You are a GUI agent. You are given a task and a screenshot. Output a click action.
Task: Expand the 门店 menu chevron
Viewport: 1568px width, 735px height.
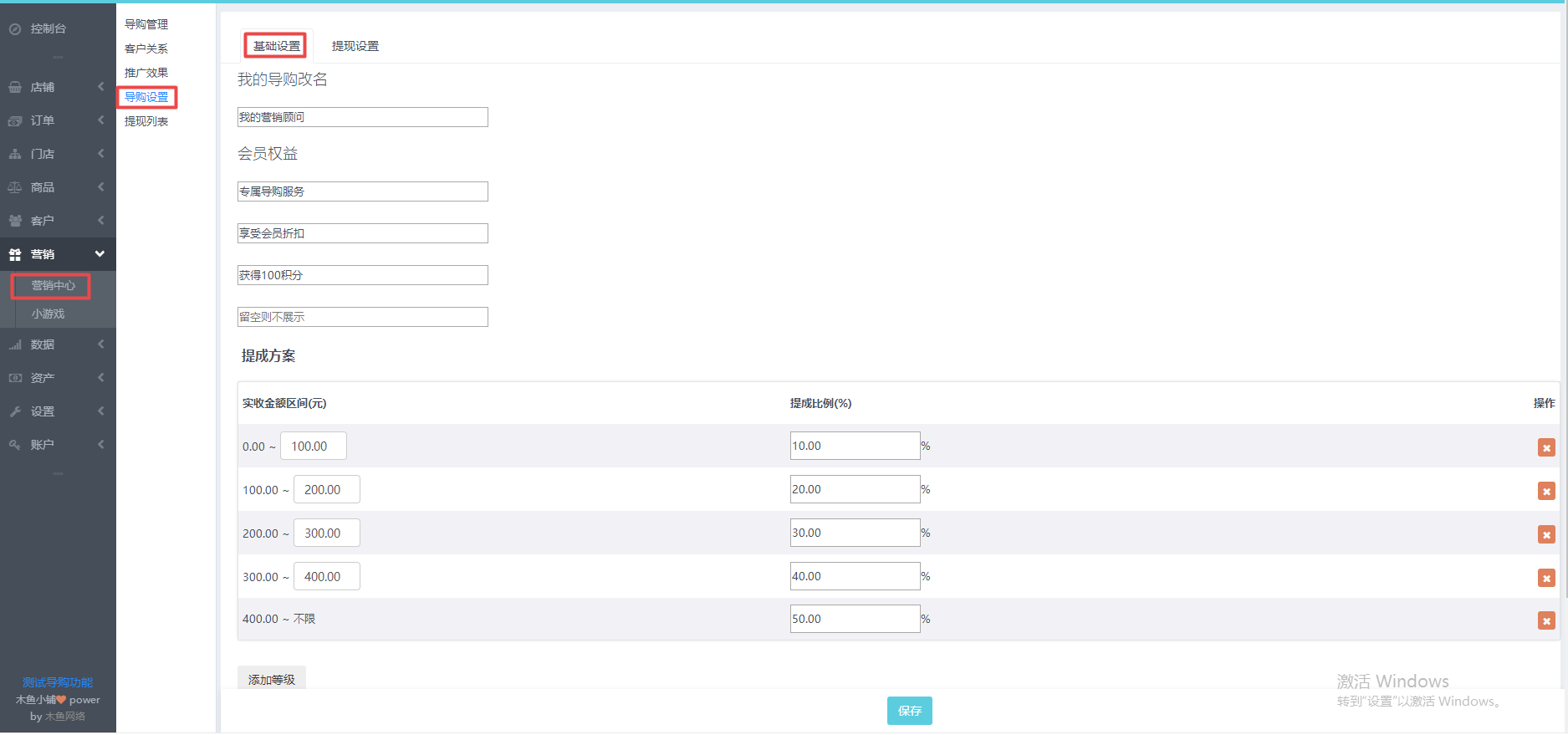point(100,154)
